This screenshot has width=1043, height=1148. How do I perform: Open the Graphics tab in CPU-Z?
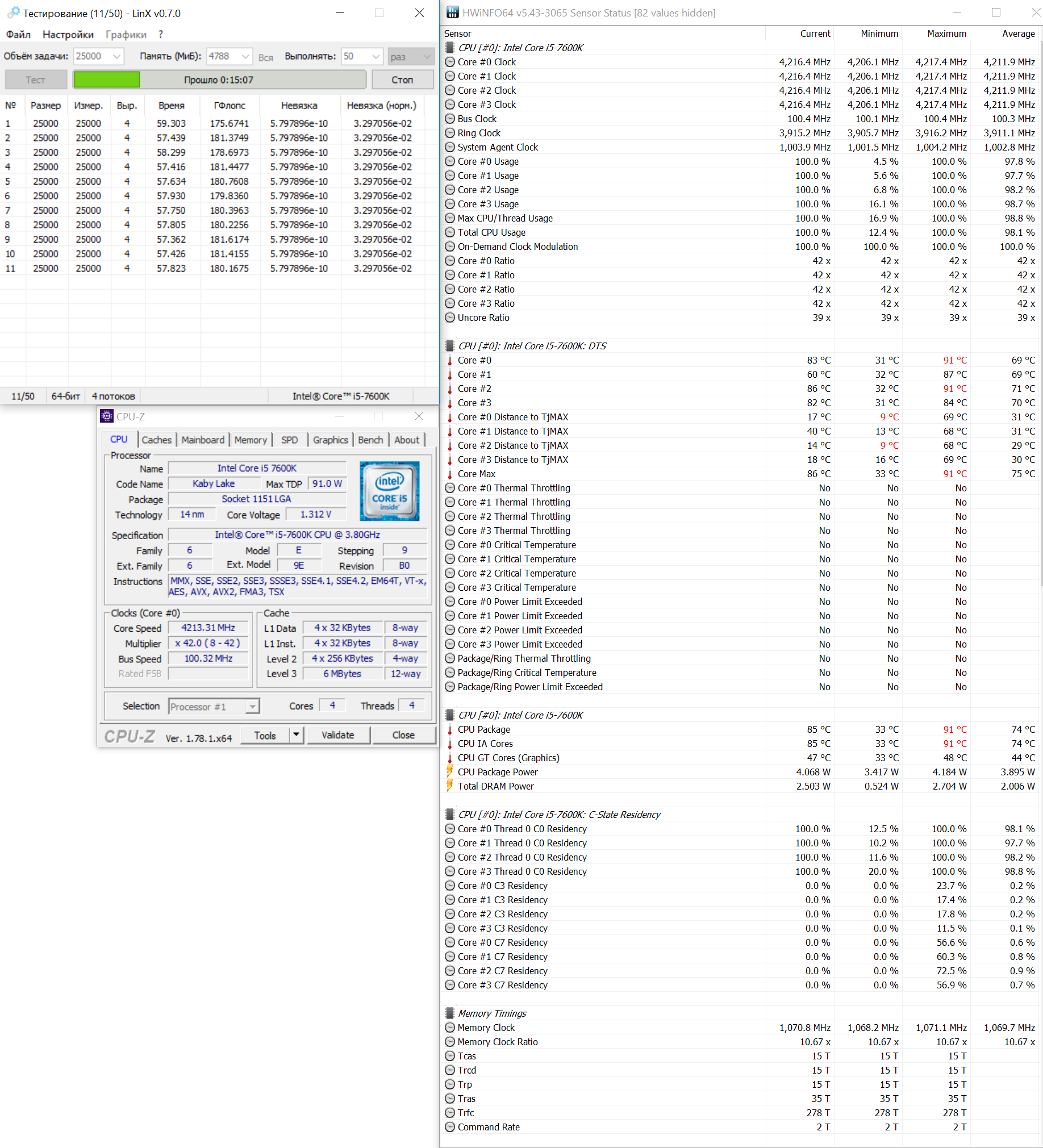point(331,440)
